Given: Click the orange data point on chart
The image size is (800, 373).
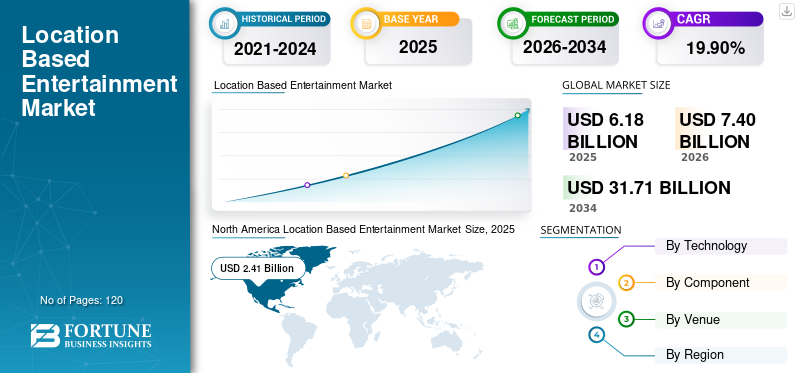Looking at the screenshot, I should [346, 175].
